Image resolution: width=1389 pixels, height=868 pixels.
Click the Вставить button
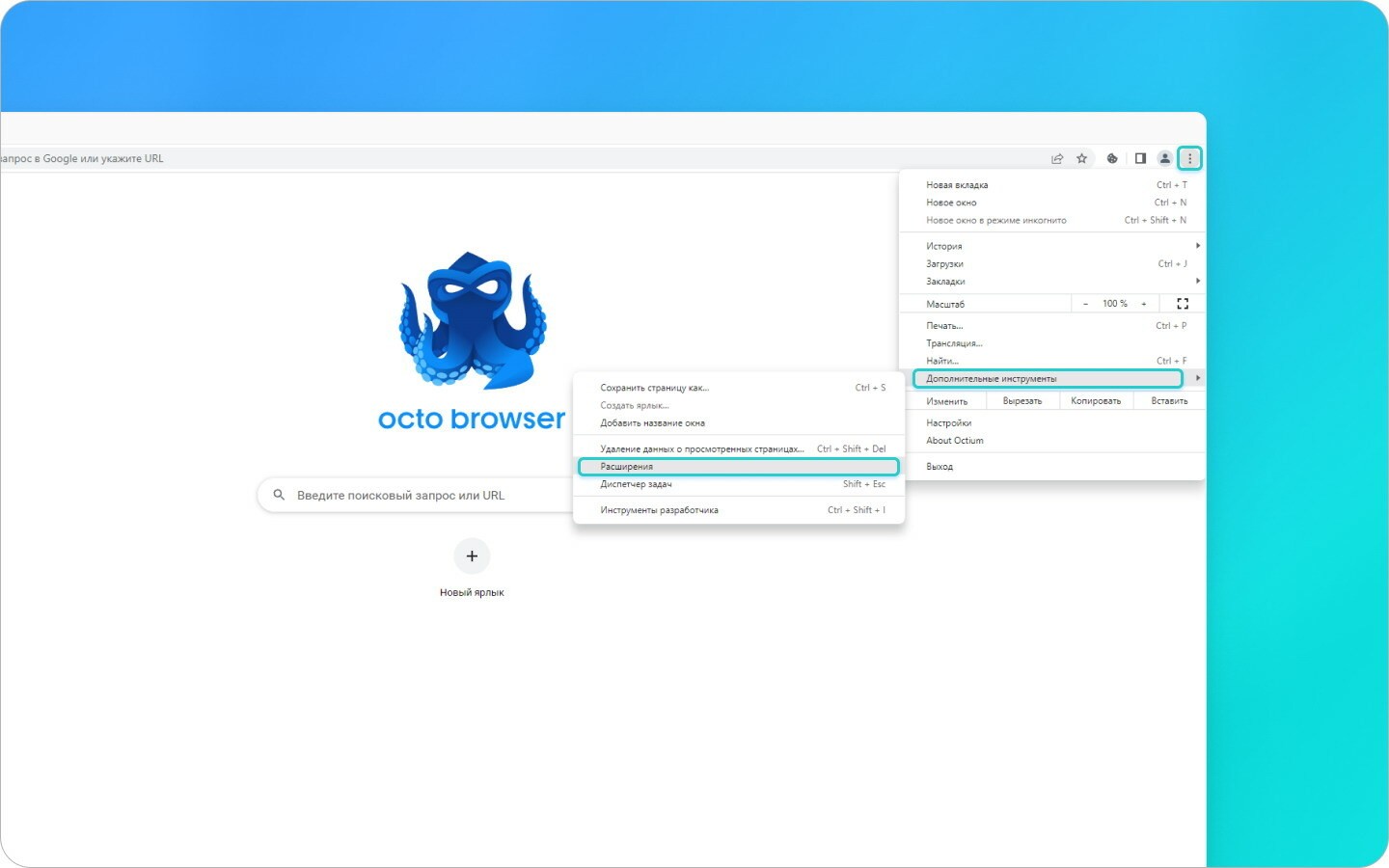tap(1169, 401)
